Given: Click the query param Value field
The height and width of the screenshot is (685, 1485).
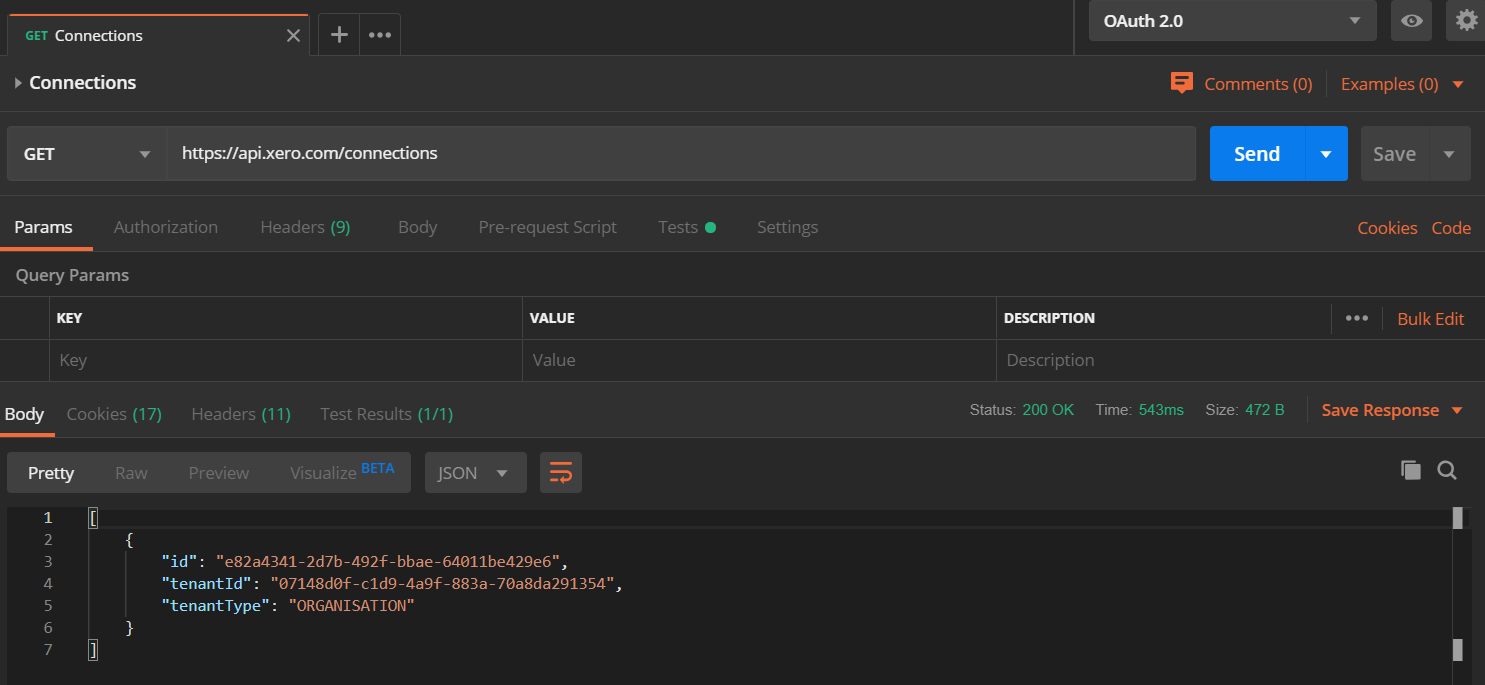Looking at the screenshot, I should [x=759, y=360].
